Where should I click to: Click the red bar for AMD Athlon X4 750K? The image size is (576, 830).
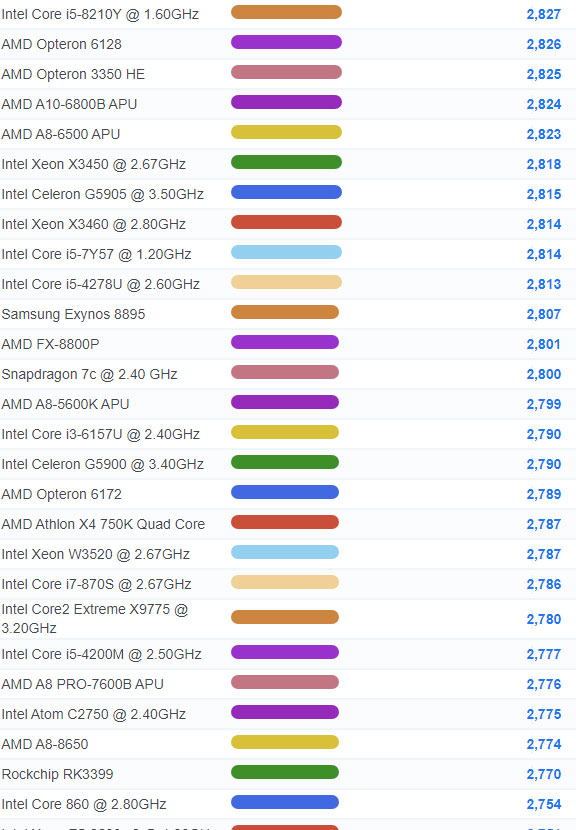[285, 522]
